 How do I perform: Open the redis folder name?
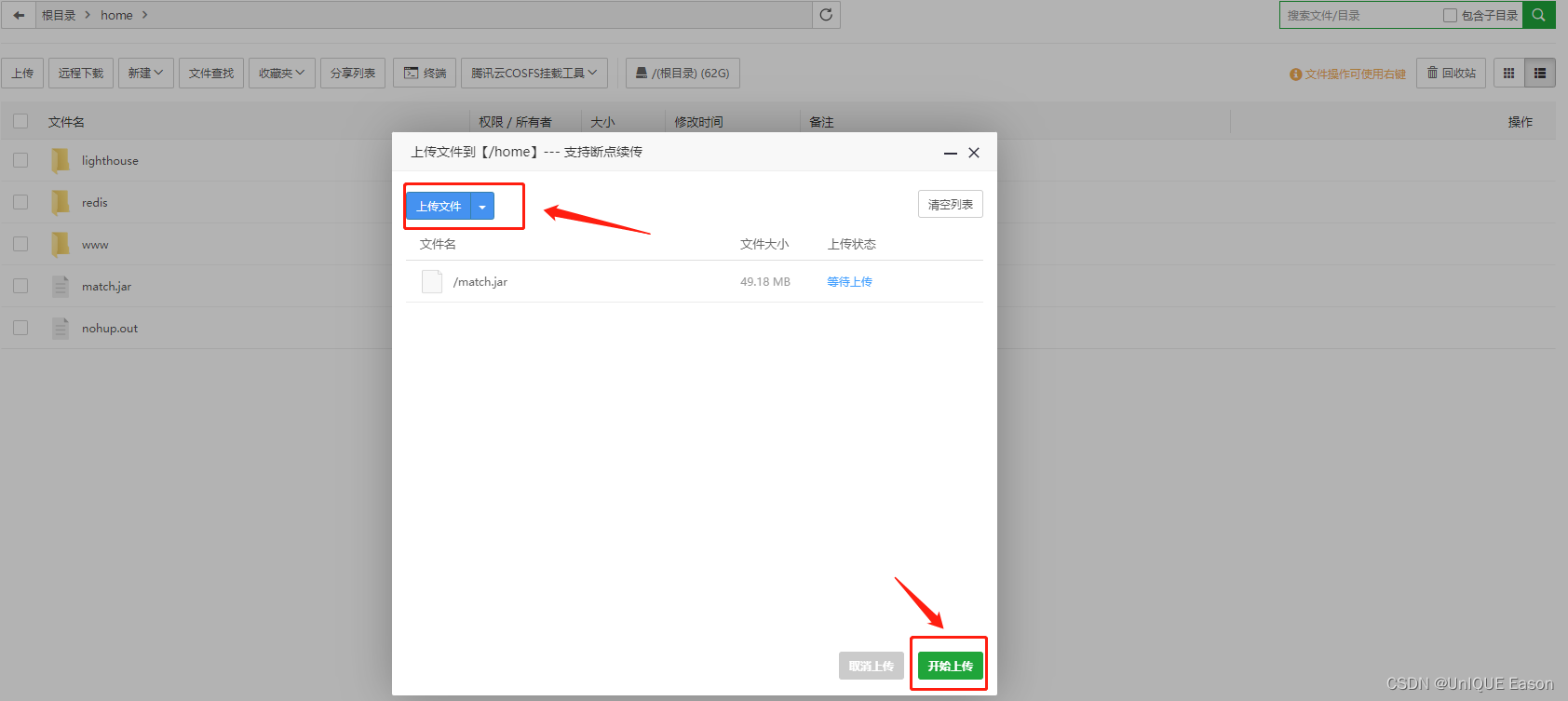(x=94, y=202)
